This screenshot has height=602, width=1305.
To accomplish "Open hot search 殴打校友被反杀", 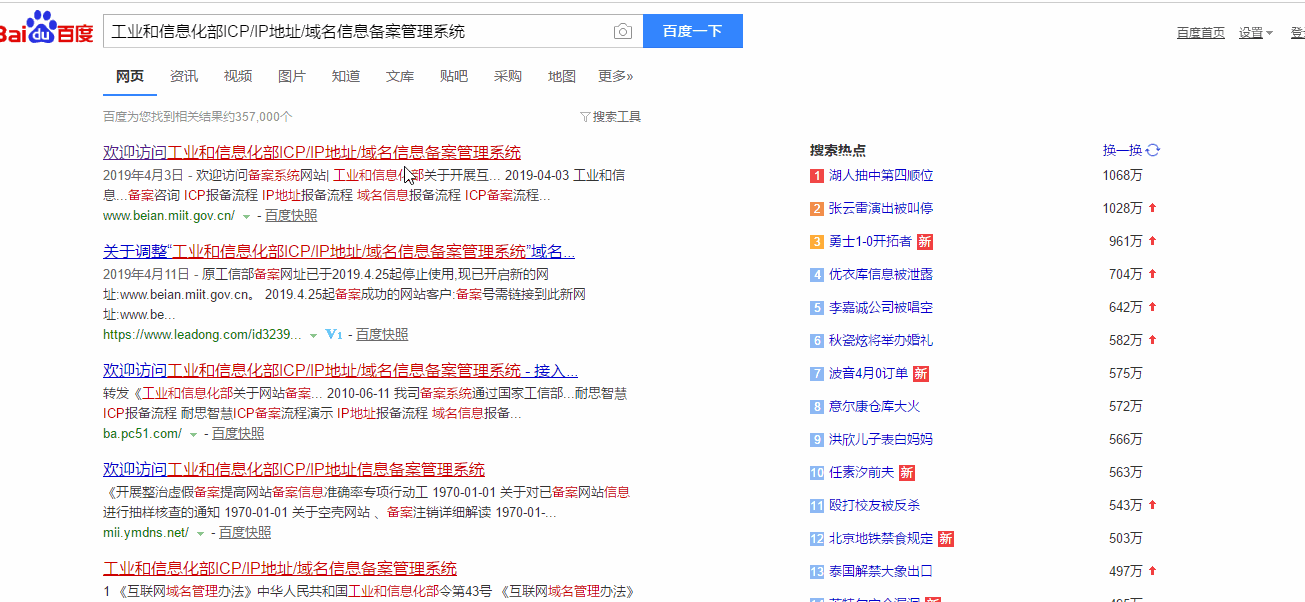I will [874, 505].
